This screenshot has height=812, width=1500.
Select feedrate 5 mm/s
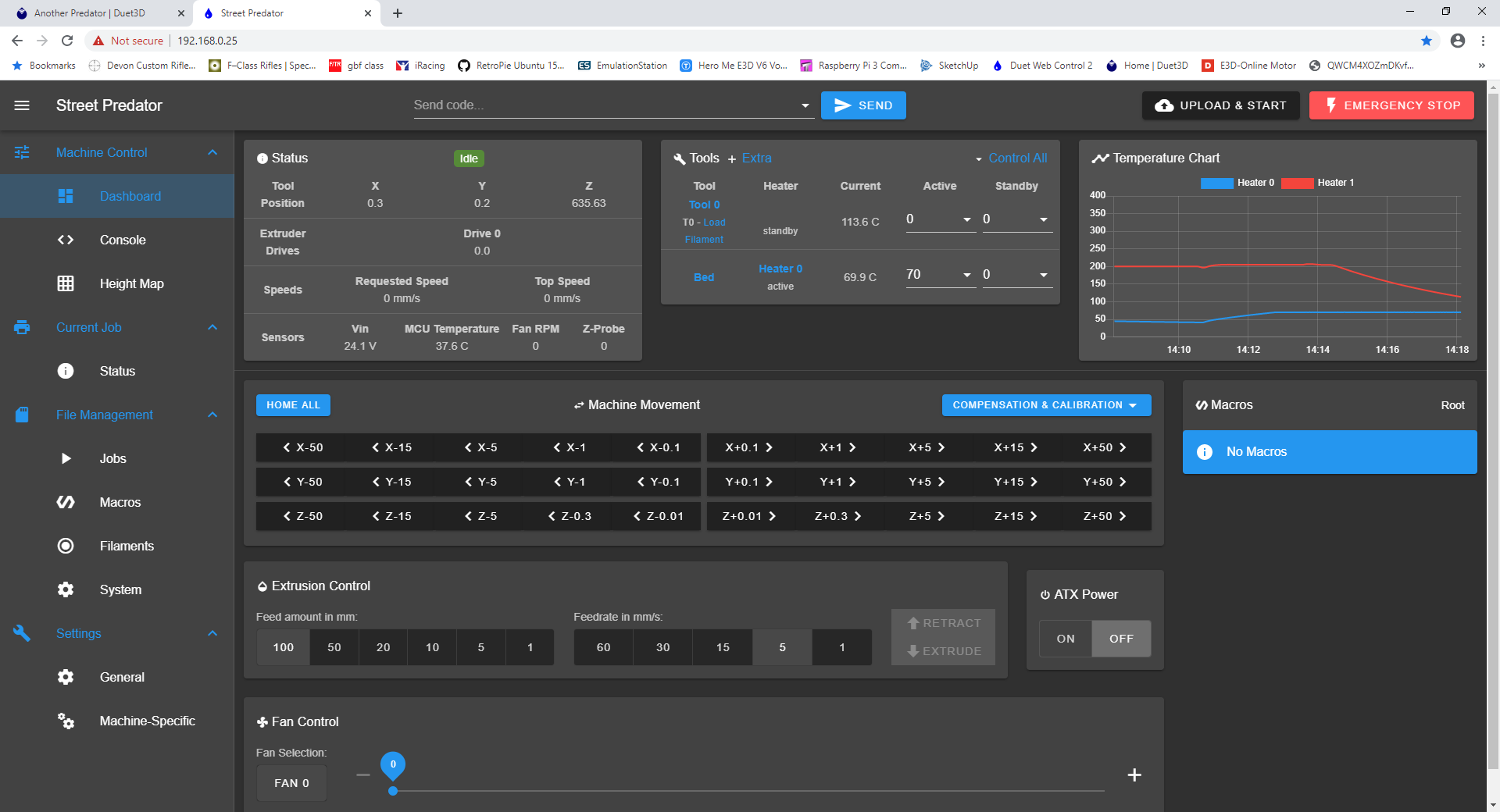(x=782, y=647)
